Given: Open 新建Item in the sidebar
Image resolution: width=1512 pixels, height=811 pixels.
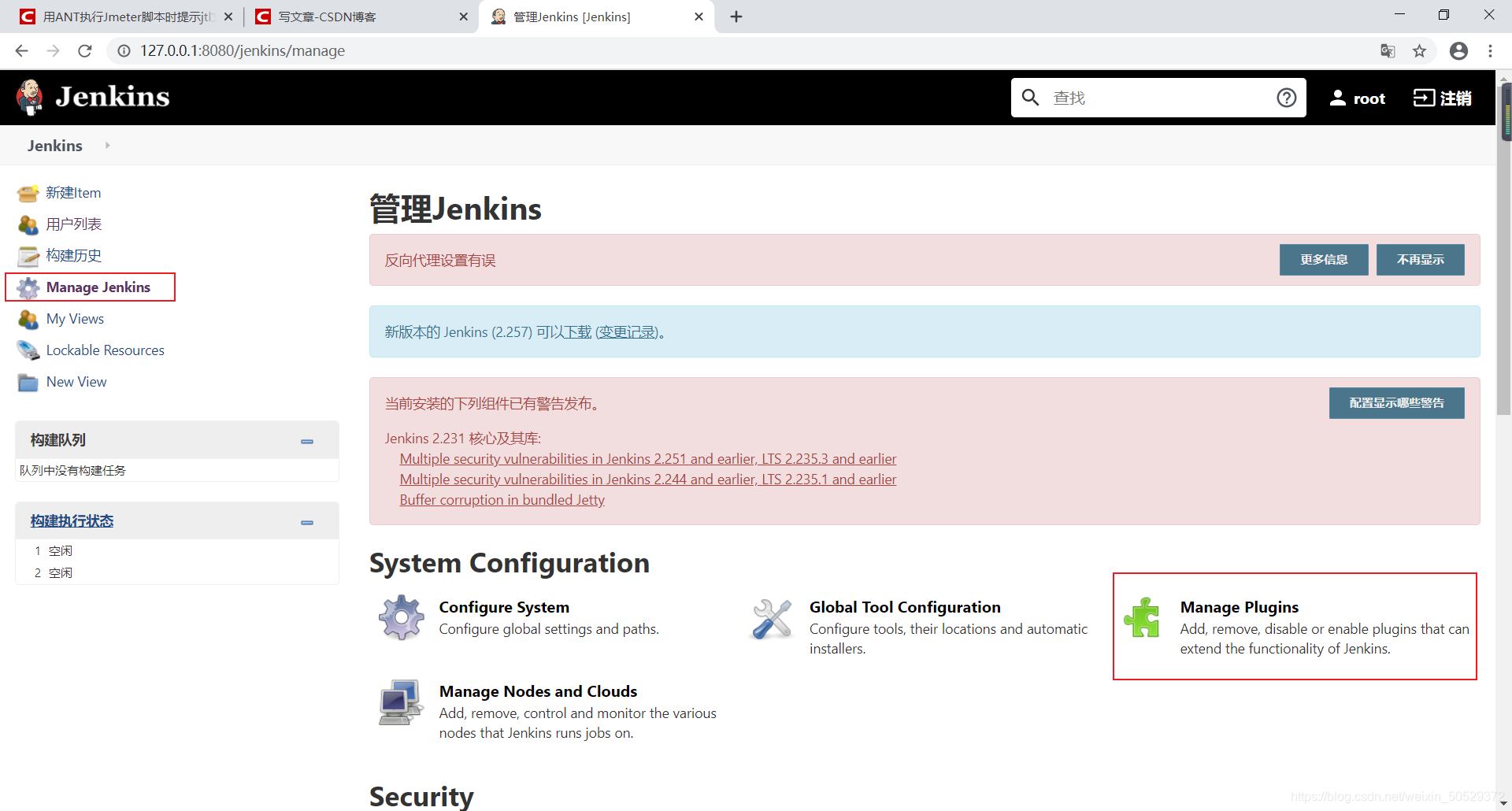Looking at the screenshot, I should (73, 193).
